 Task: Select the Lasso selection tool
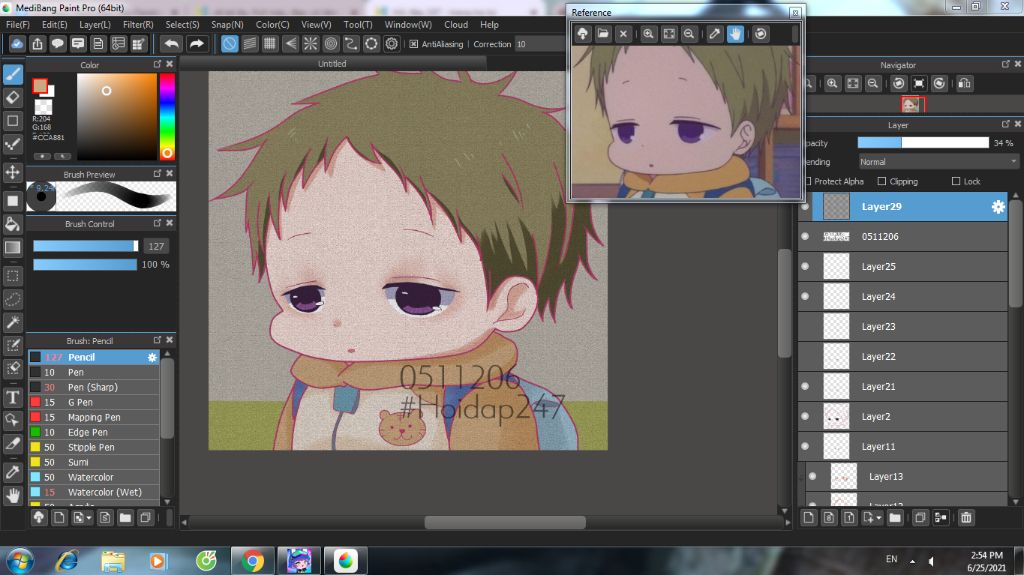tap(12, 299)
